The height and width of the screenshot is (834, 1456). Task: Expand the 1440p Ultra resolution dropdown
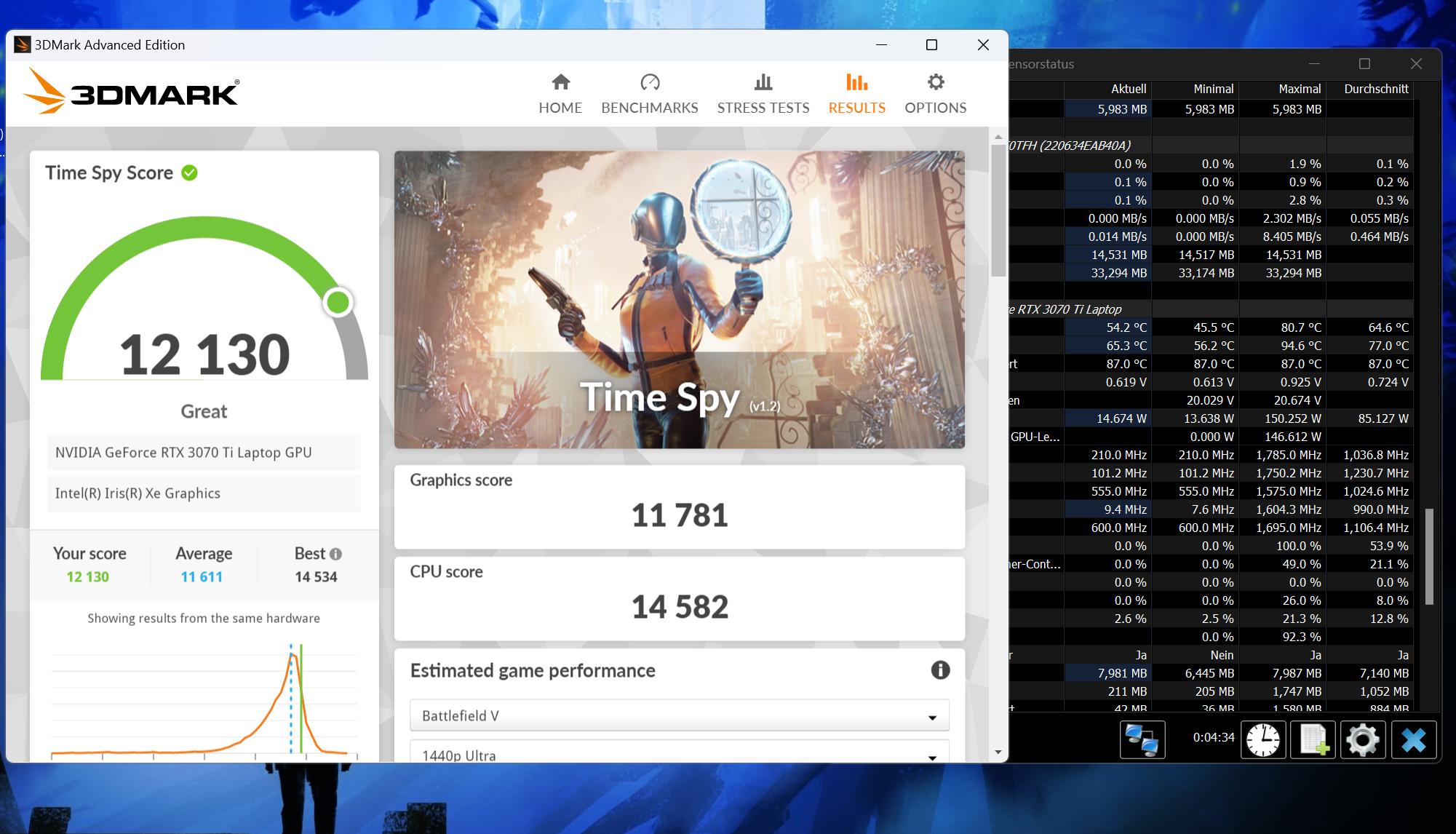(x=679, y=754)
